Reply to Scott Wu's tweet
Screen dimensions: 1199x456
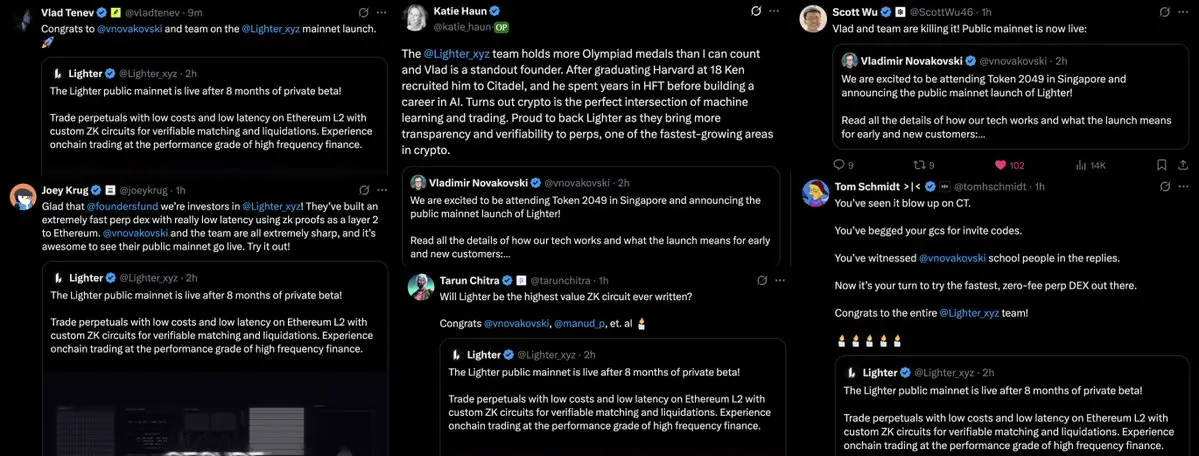pyautogui.click(x=838, y=165)
